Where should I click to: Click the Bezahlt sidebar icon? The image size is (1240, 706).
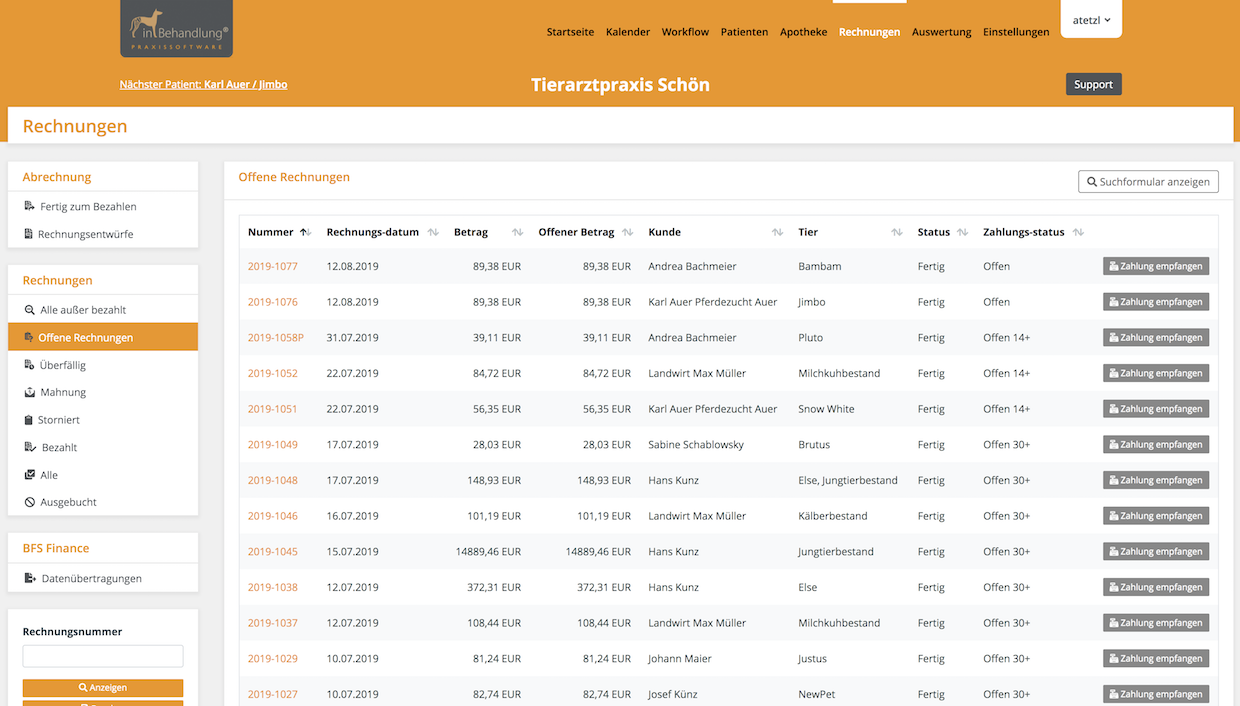pyautogui.click(x=31, y=447)
